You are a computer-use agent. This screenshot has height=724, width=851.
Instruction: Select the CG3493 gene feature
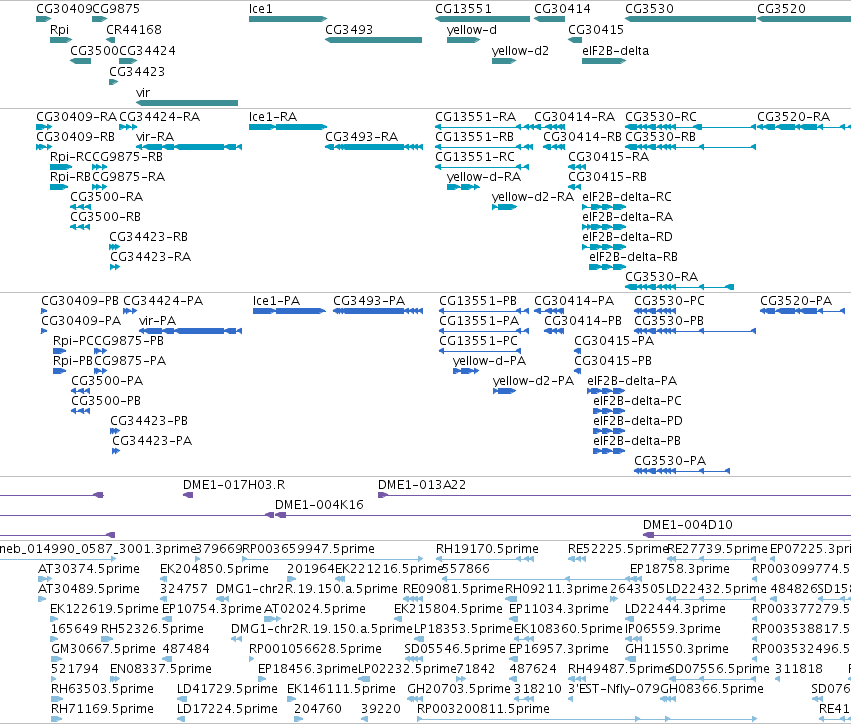coord(373,40)
